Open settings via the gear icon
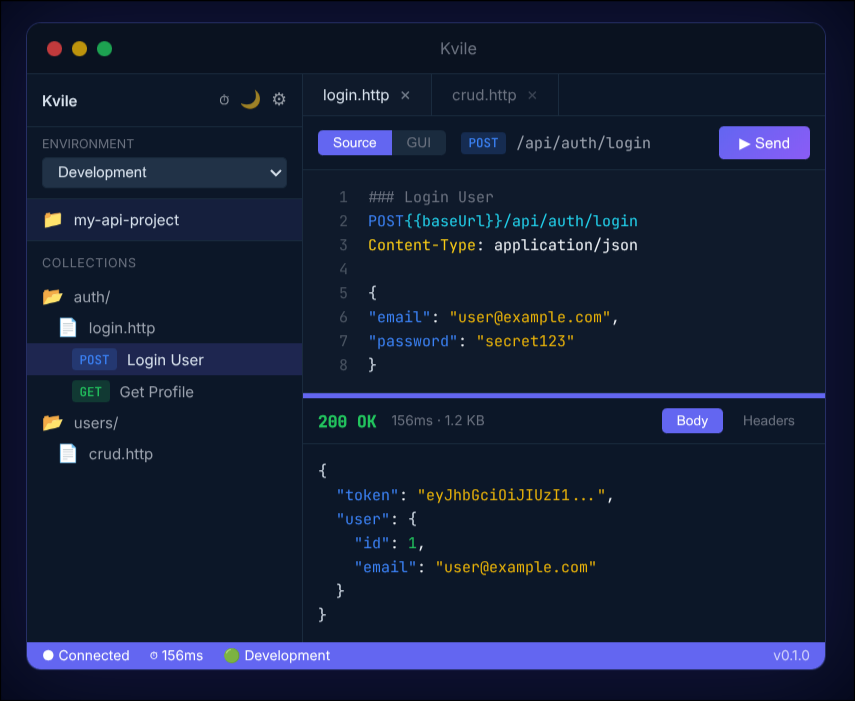 point(278,99)
